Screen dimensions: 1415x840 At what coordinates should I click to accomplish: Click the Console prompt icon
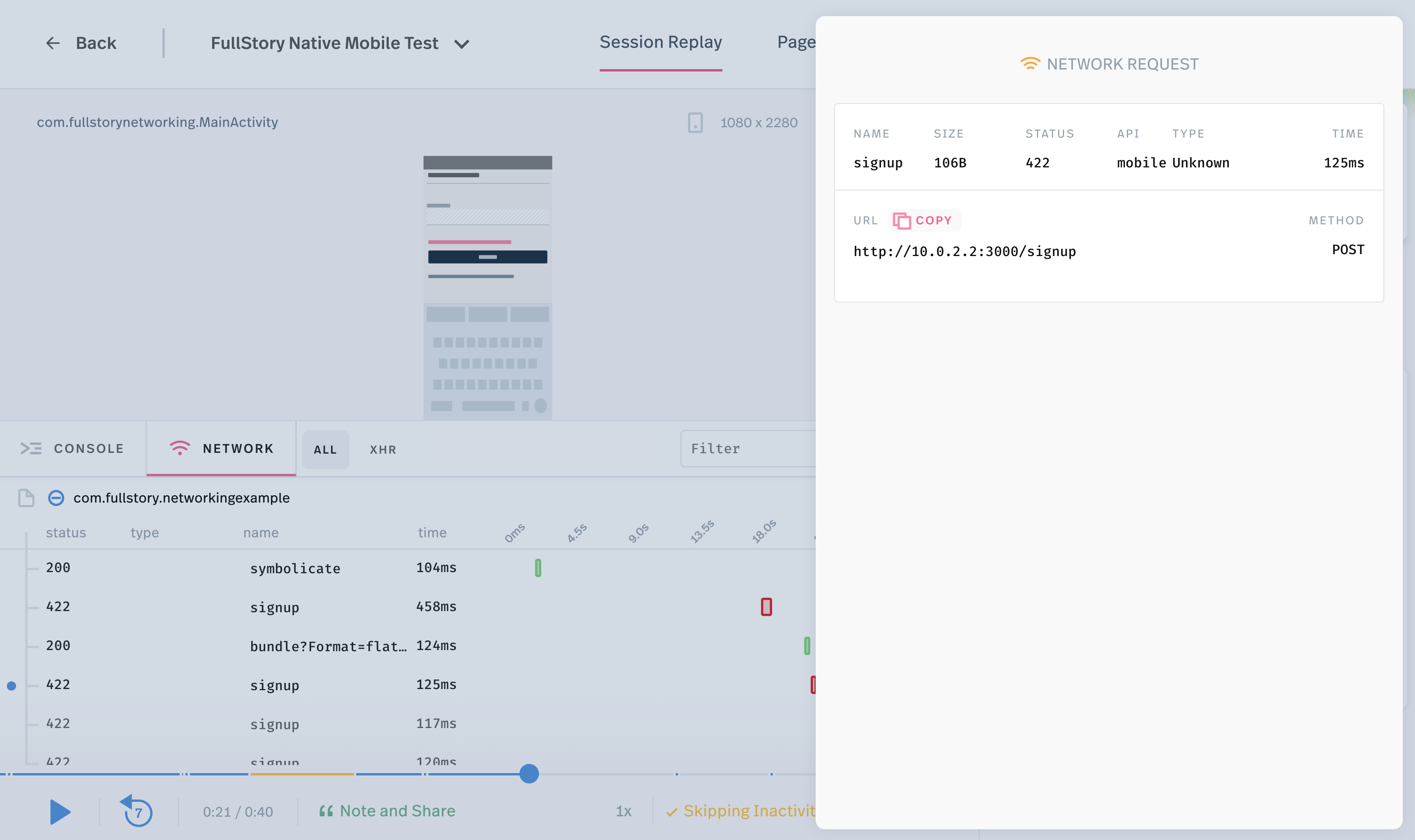pos(31,448)
